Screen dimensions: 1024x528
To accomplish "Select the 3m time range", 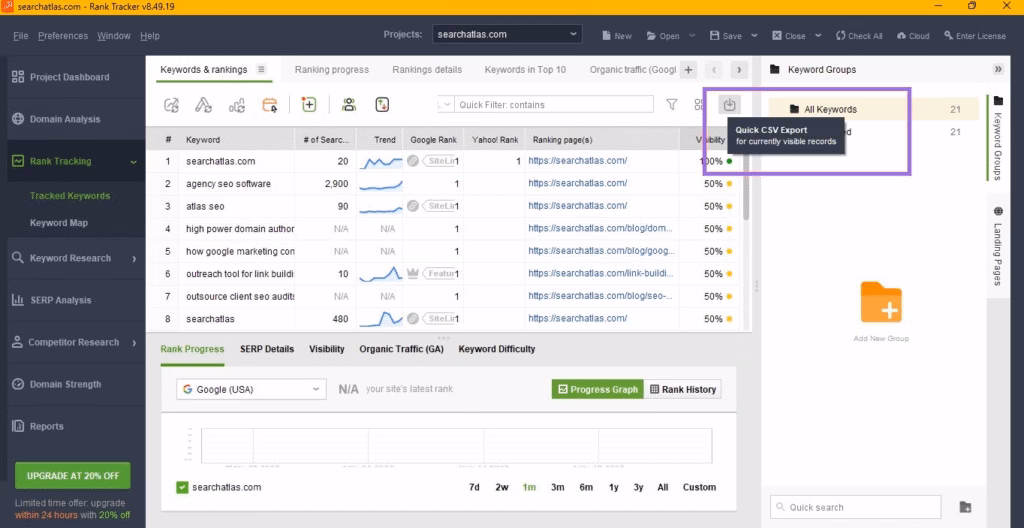I will click(x=558, y=487).
